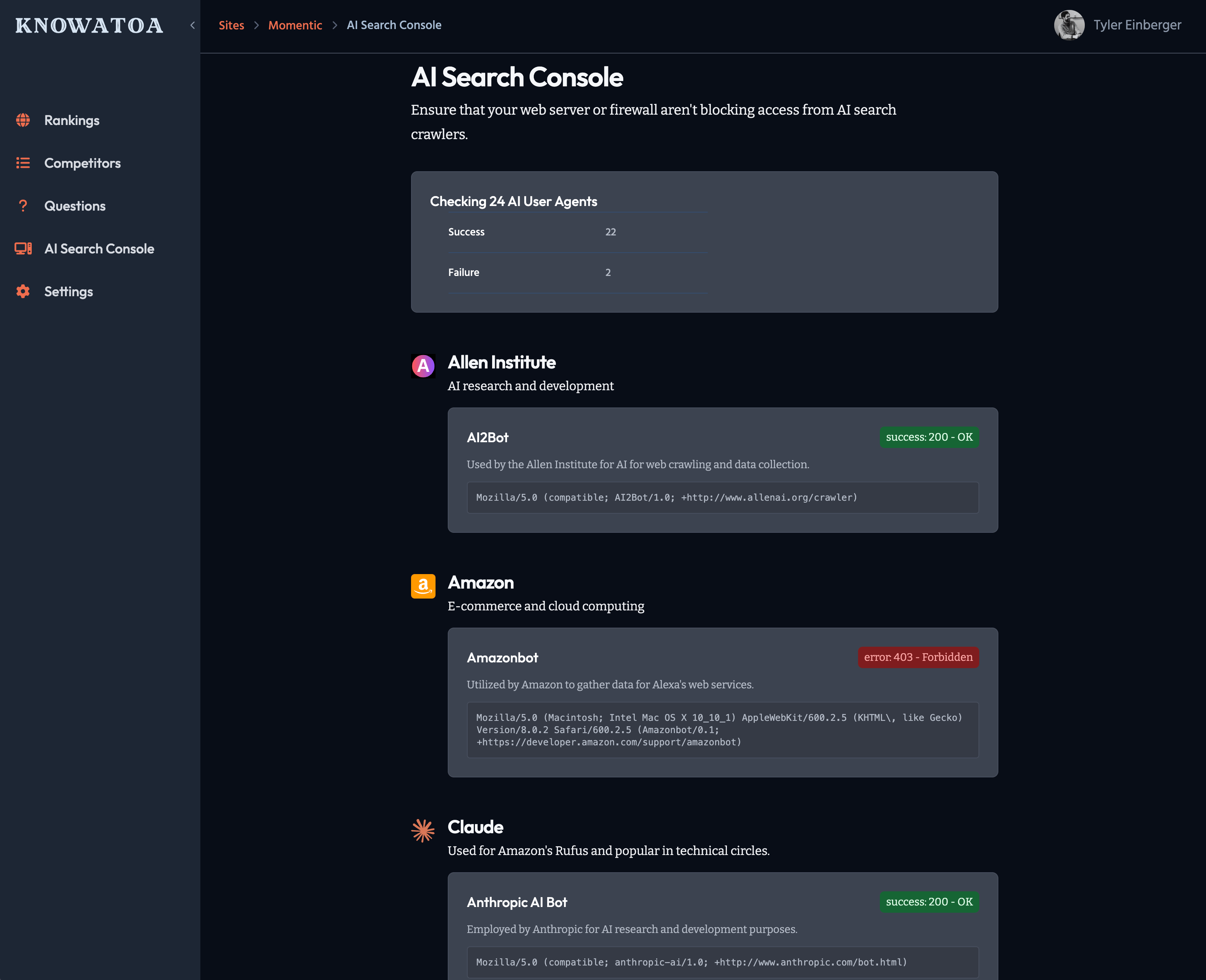Go to Sites in the breadcrumb
Viewport: 1206px width, 980px height.
(231, 25)
